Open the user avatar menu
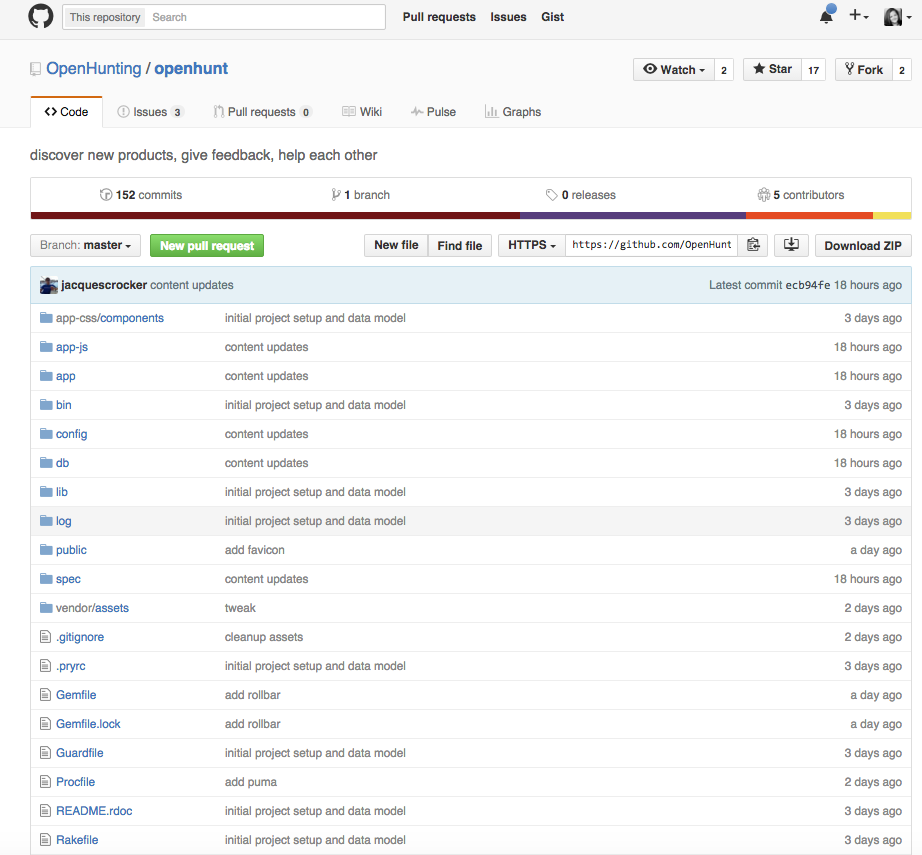The height and width of the screenshot is (855, 922). tap(897, 16)
